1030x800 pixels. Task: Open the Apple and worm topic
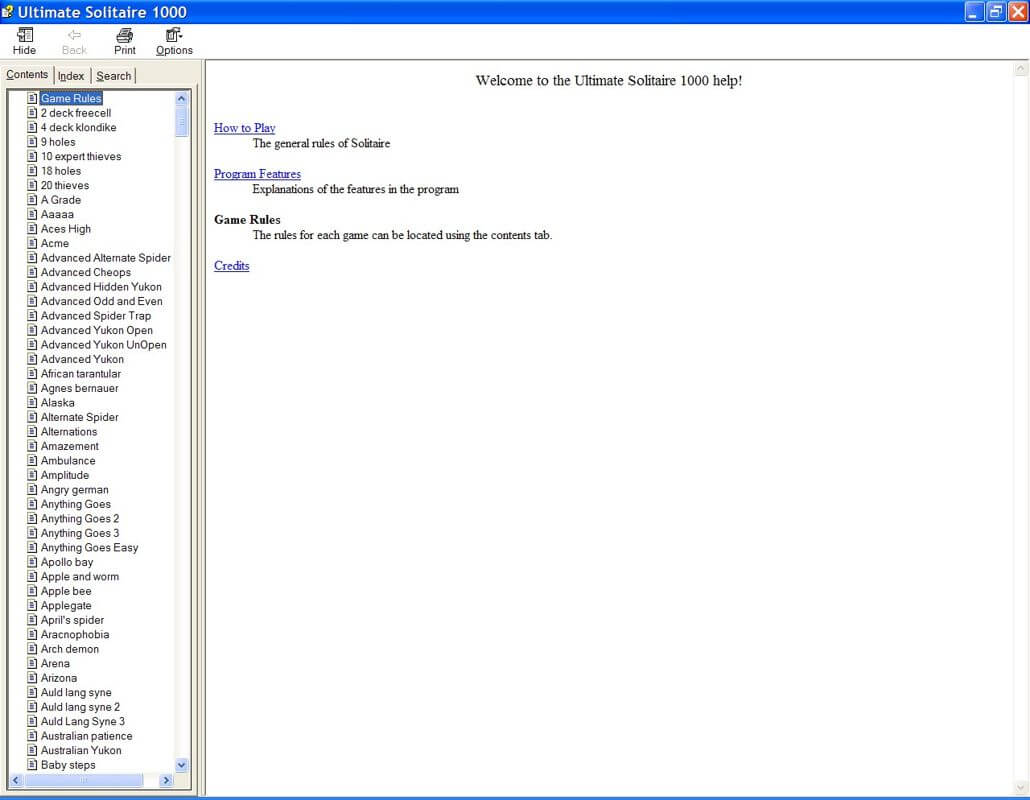tap(80, 576)
